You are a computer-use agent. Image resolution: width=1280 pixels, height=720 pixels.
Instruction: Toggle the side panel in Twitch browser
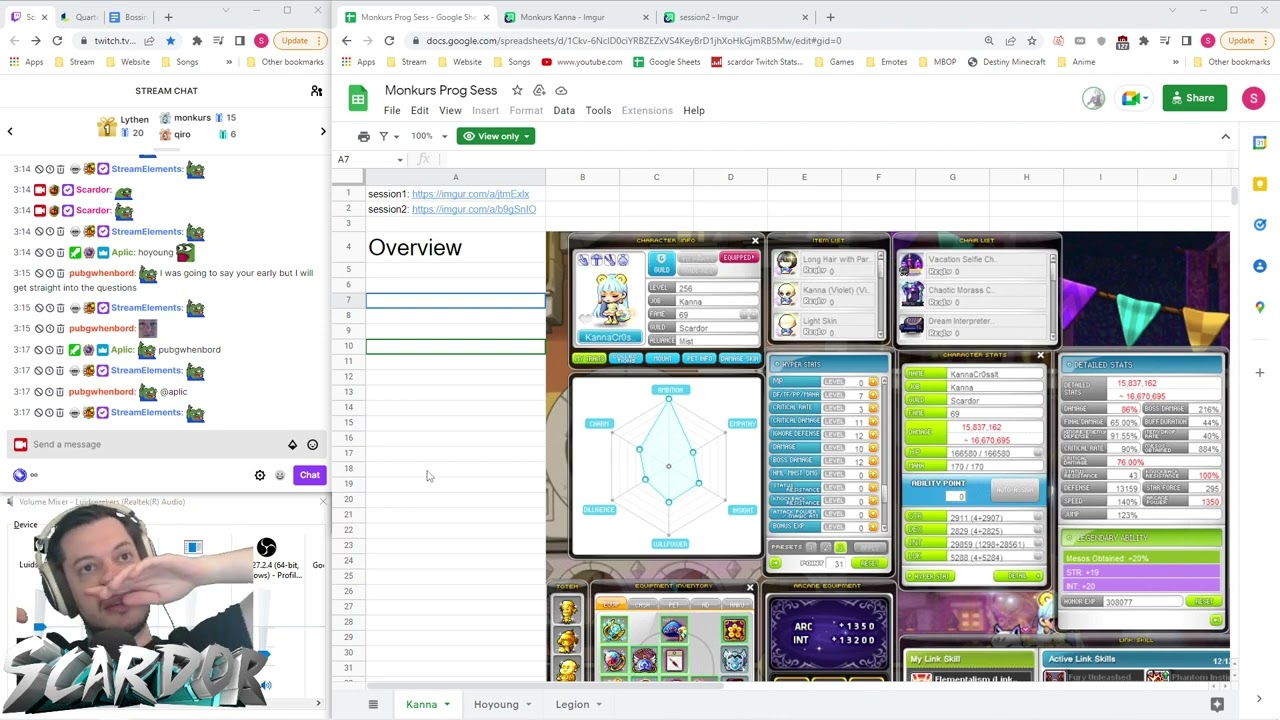240,41
